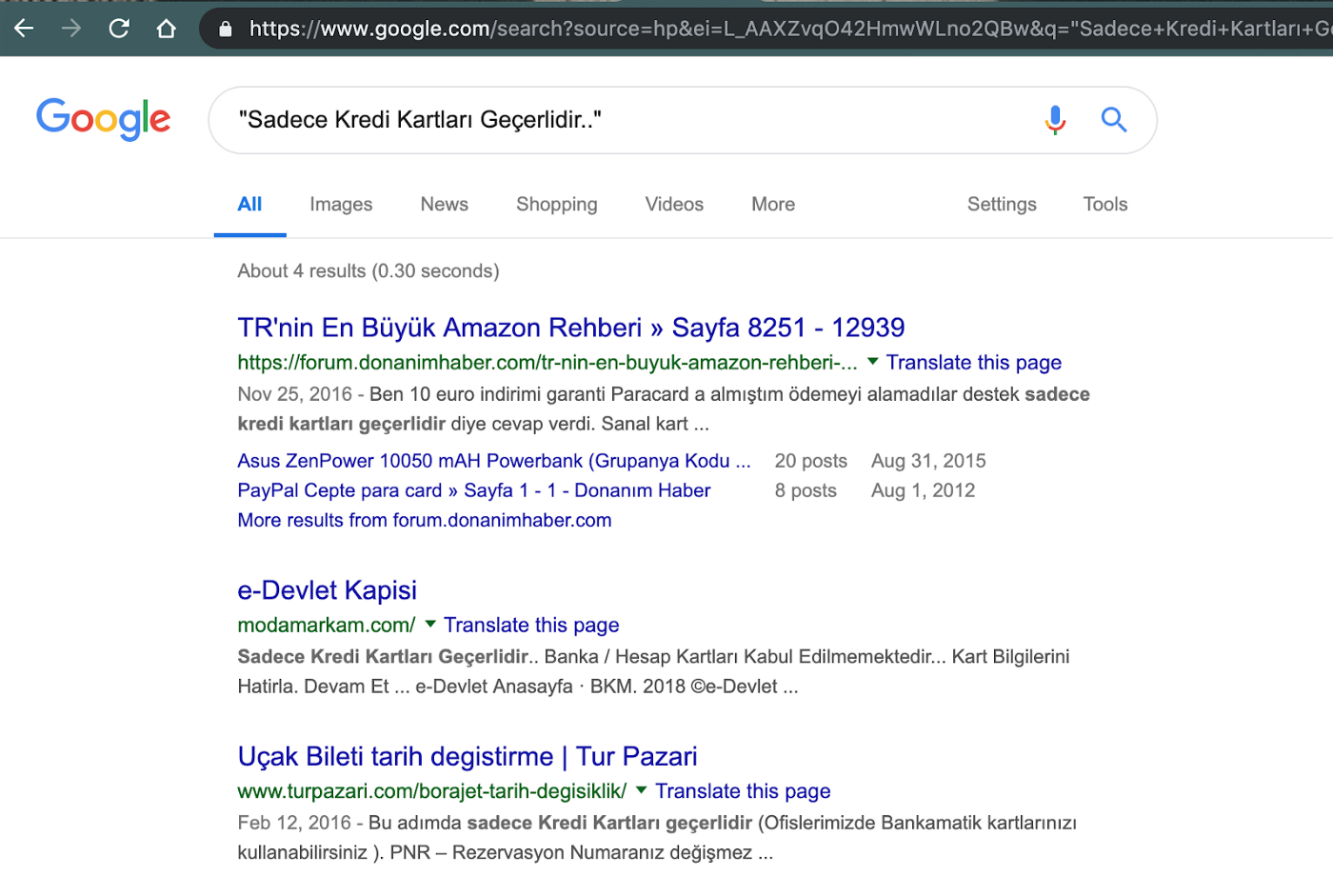The image size is (1333, 896).
Task: Open the PayPal Cepte para card sublink
Action: click(x=474, y=490)
